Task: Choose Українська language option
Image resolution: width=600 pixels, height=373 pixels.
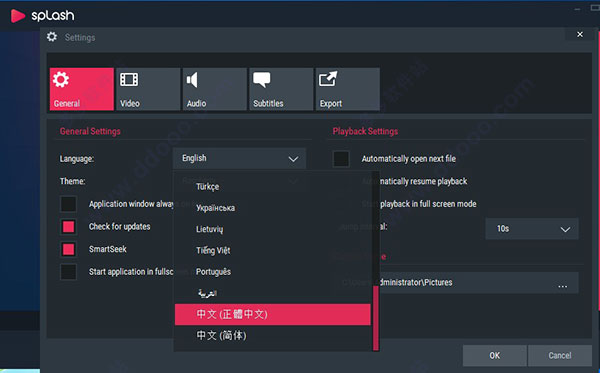Action: click(273, 208)
